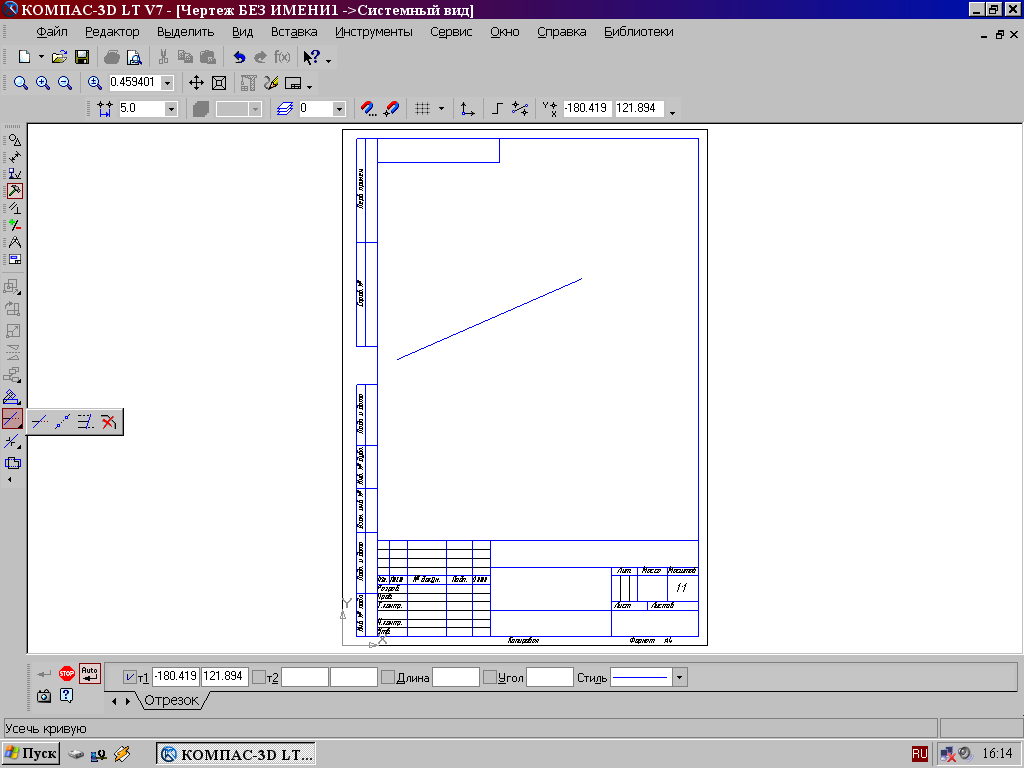Pick the delete fillet/chamfer red X tool
This screenshot has width=1024, height=768.
(108, 422)
